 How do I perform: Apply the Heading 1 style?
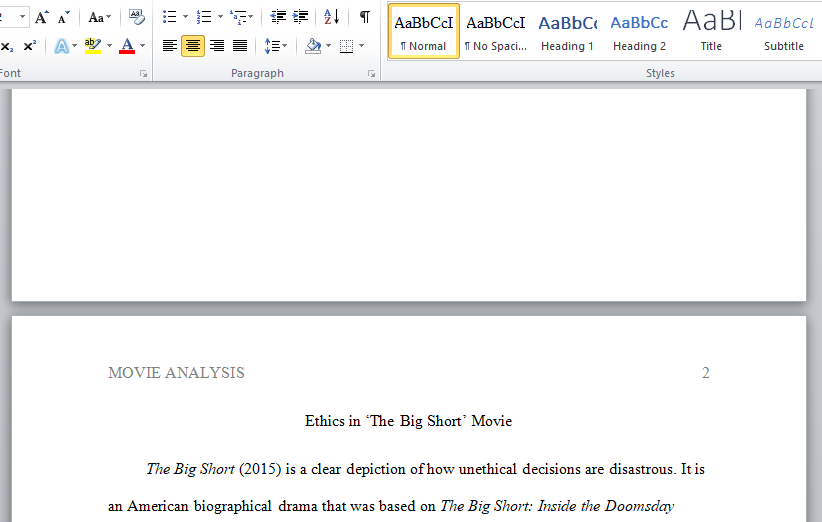coord(567,31)
